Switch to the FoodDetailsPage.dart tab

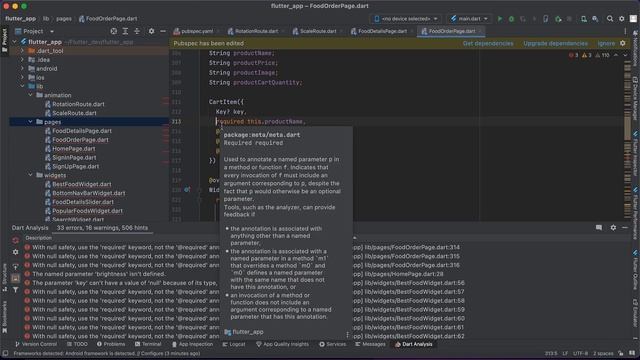click(x=382, y=31)
